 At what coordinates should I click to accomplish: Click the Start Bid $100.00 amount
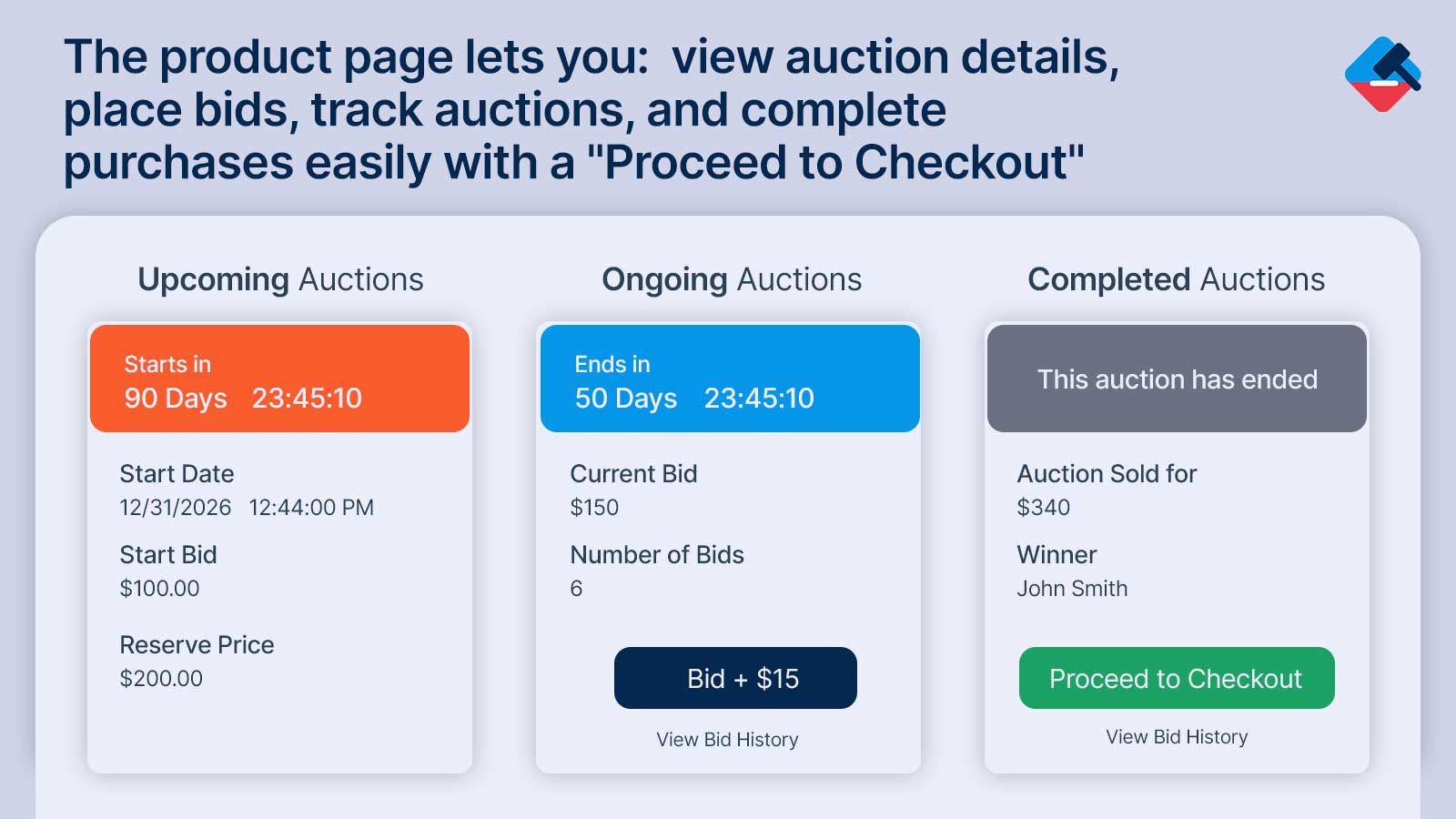pos(159,589)
